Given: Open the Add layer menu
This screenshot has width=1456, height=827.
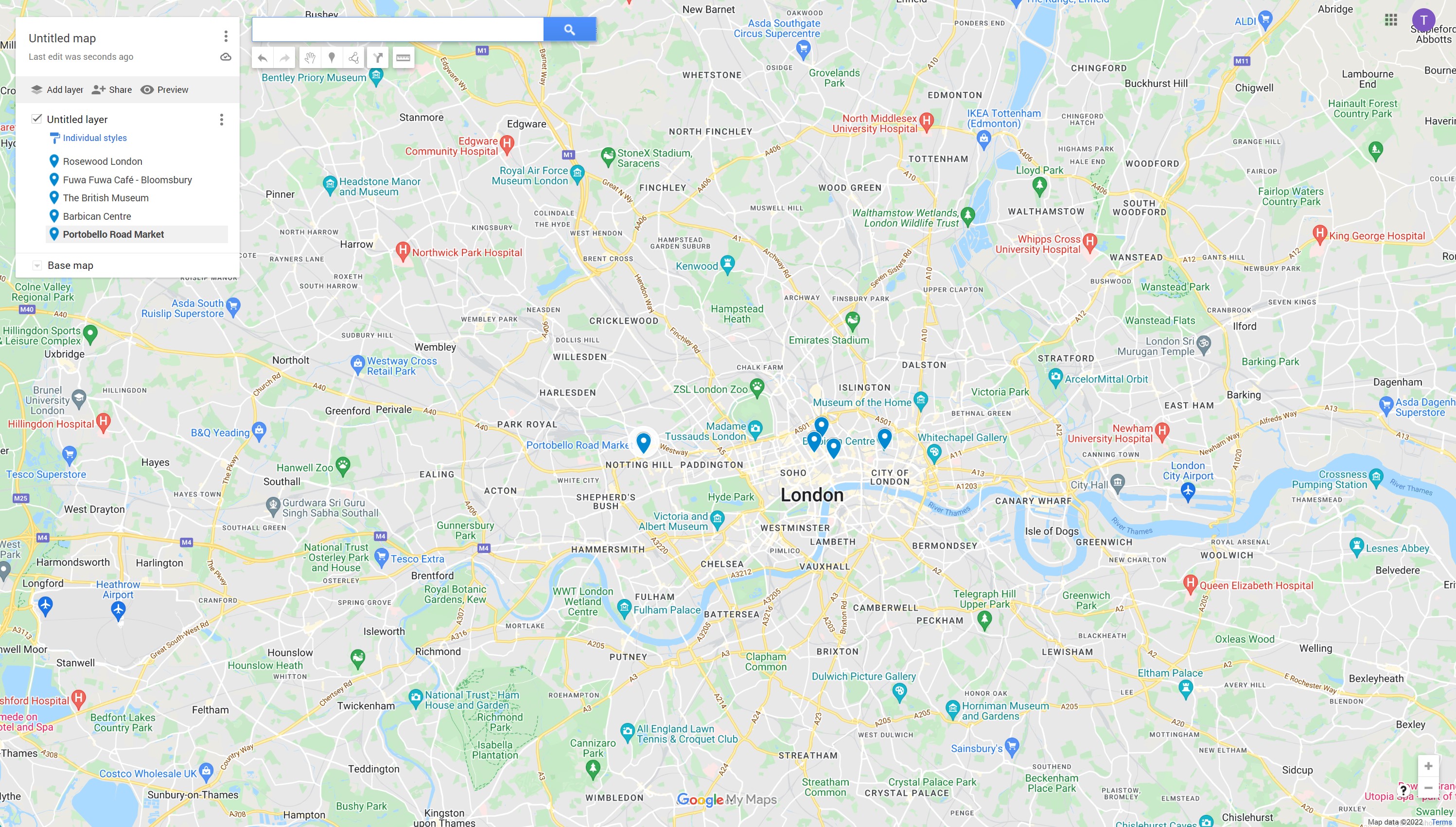Looking at the screenshot, I should (56, 90).
